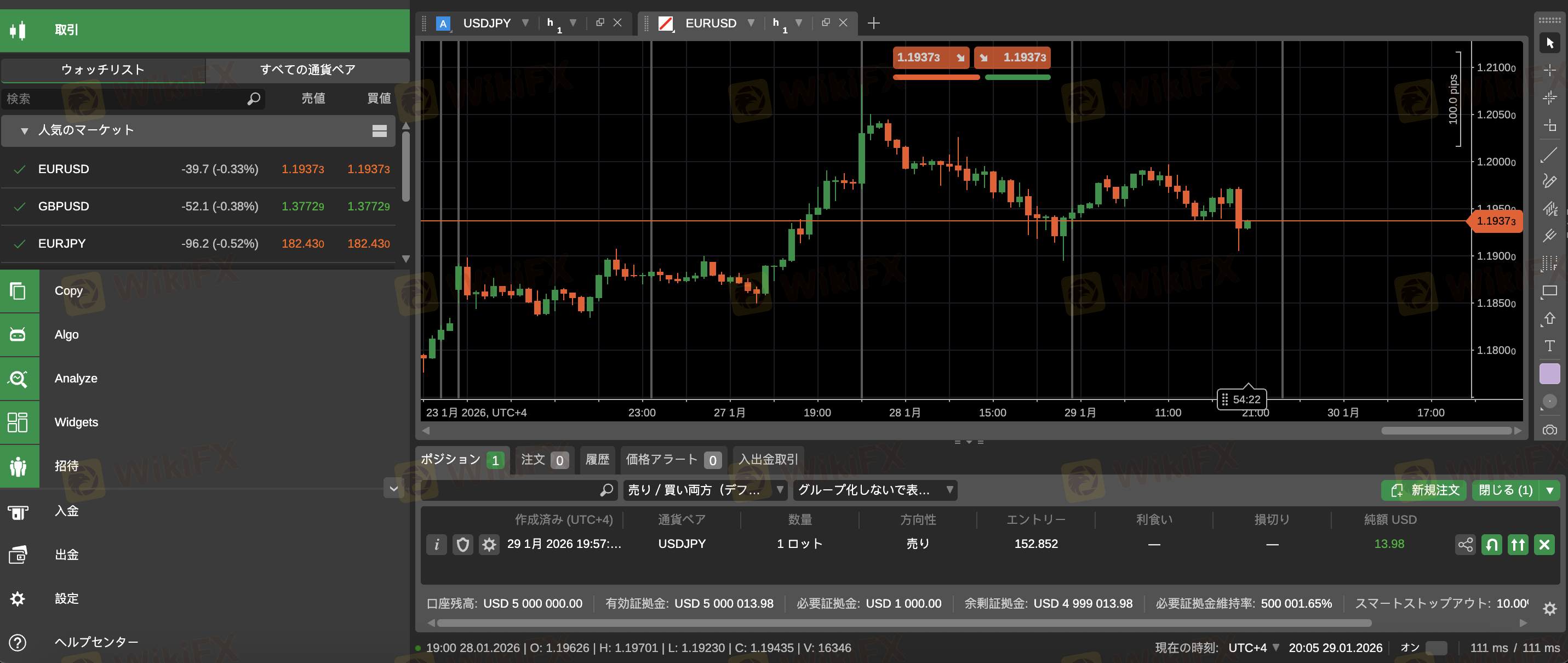Open the UTC+4 timezone dropdown

[x=1254, y=648]
